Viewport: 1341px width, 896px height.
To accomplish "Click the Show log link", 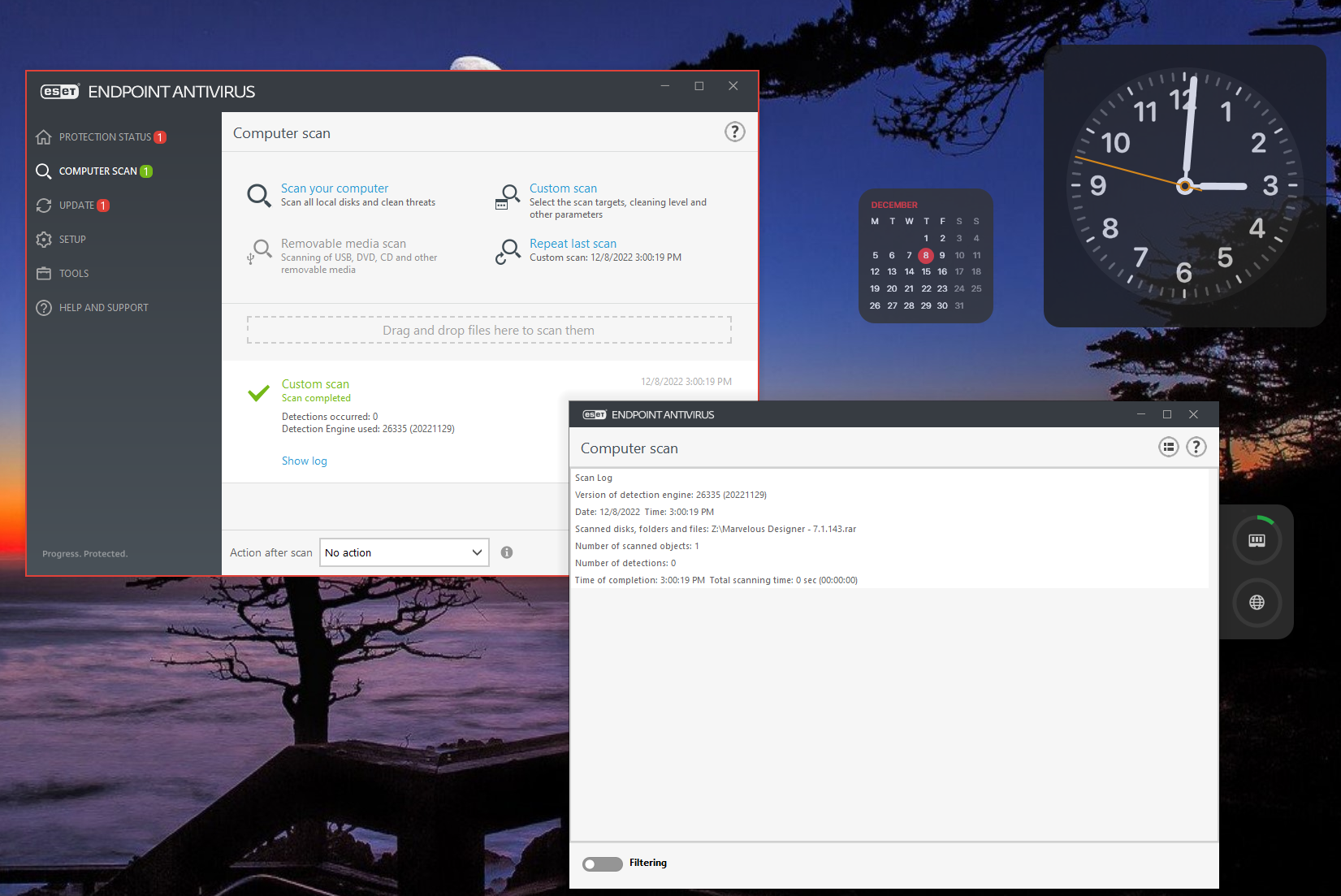I will tap(304, 461).
